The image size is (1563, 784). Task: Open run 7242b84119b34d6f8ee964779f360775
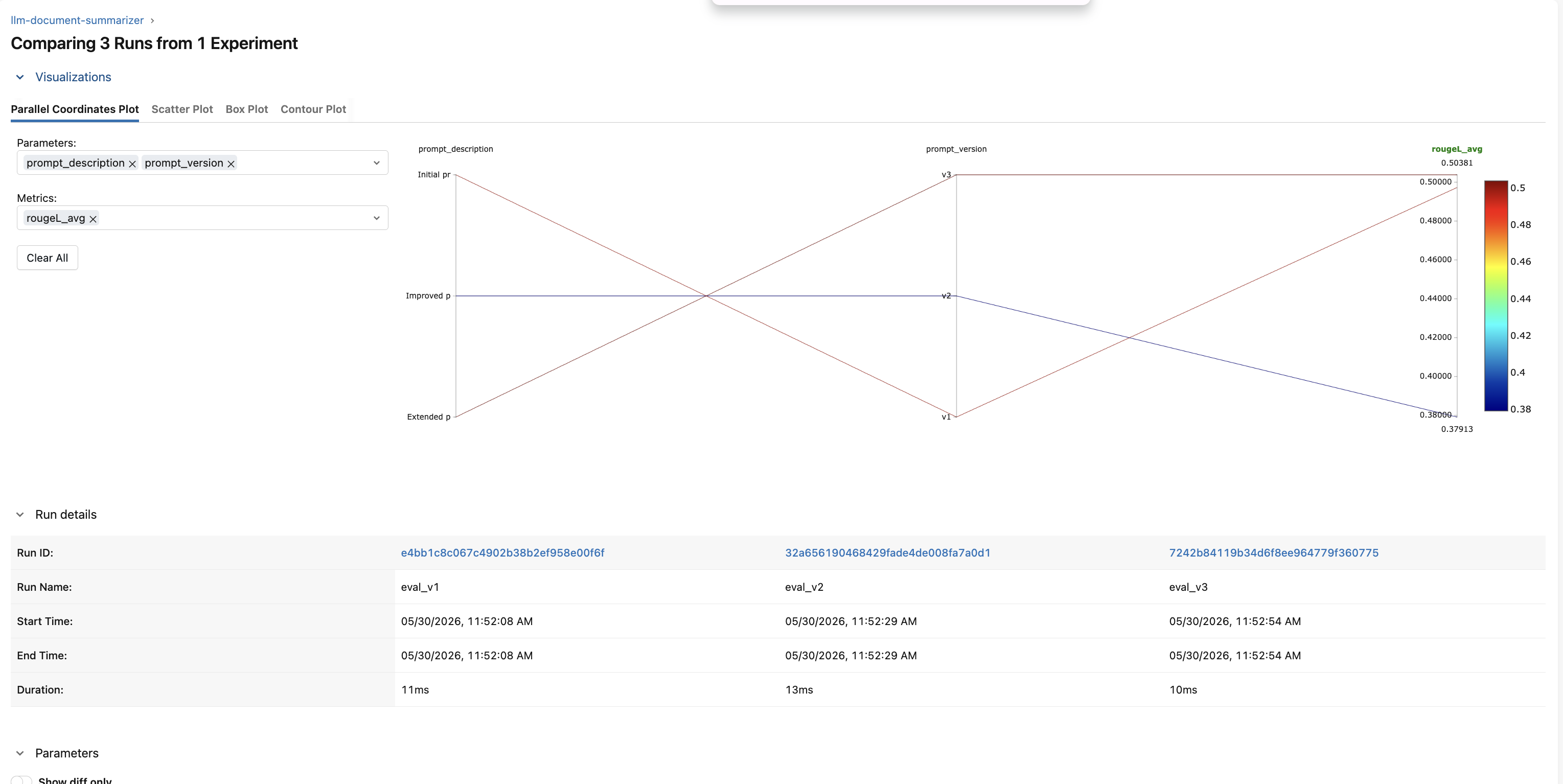(x=1274, y=553)
